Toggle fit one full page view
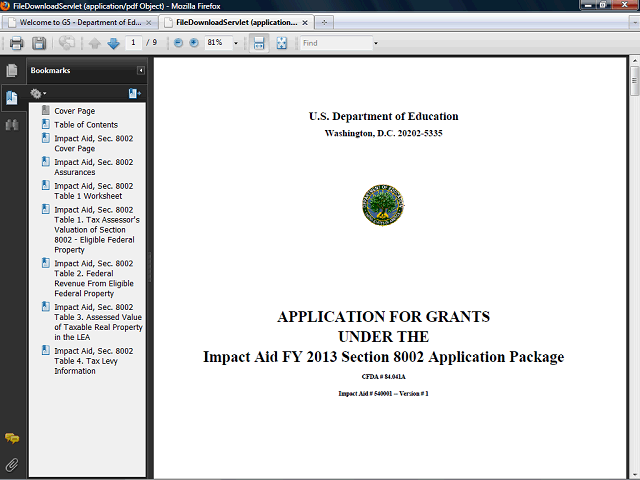 [282, 43]
